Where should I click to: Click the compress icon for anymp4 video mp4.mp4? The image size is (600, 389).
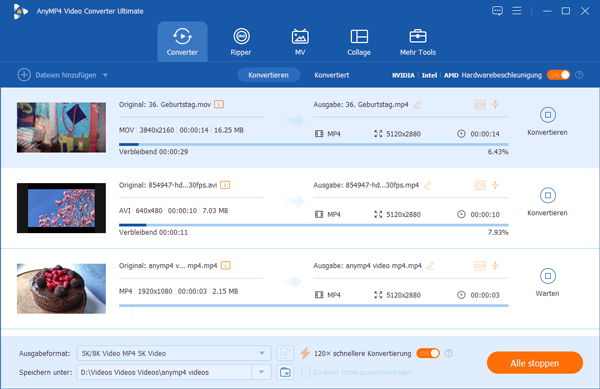[x=495, y=265]
